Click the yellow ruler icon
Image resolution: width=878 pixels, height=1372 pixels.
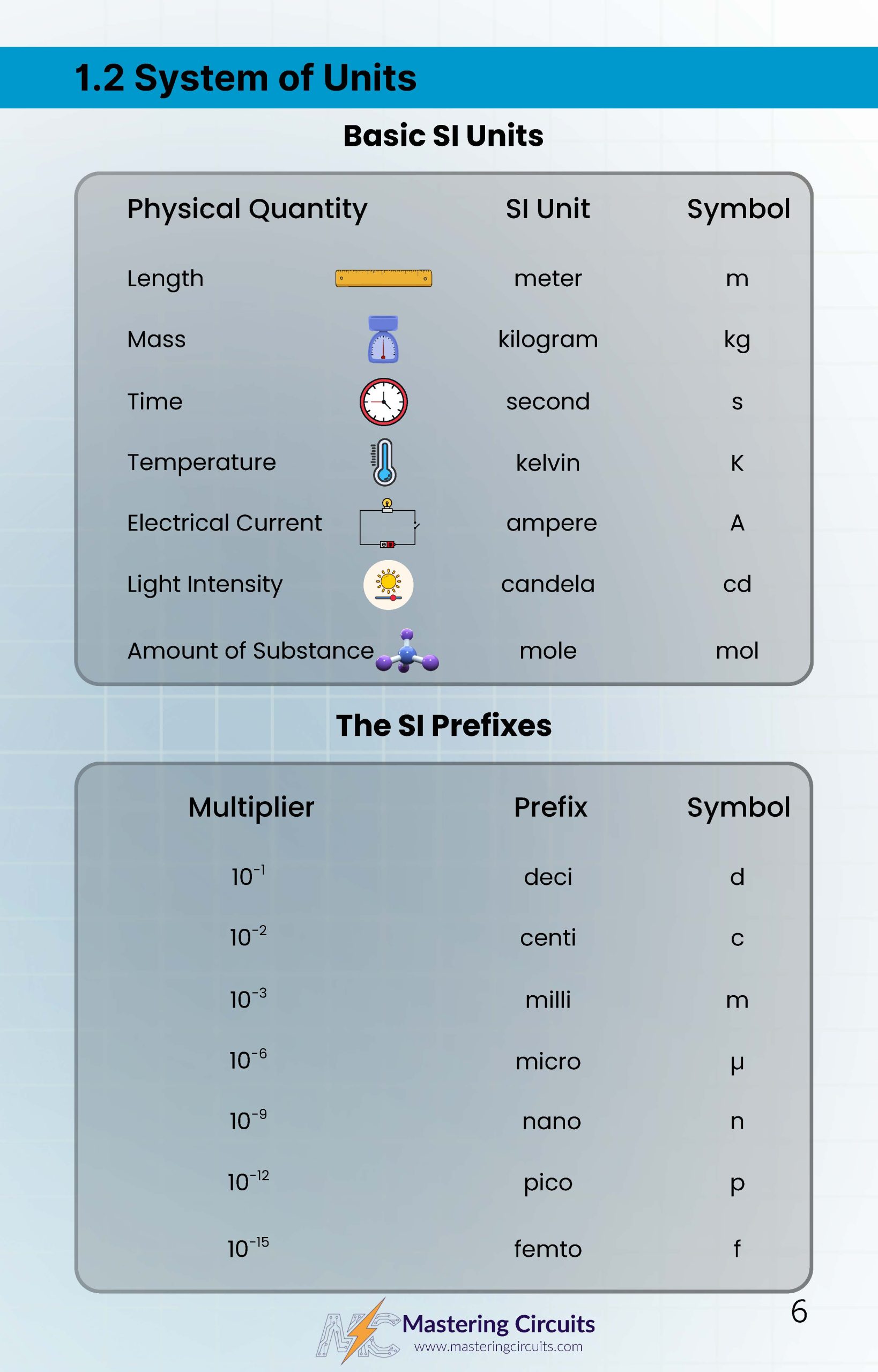coord(383,278)
